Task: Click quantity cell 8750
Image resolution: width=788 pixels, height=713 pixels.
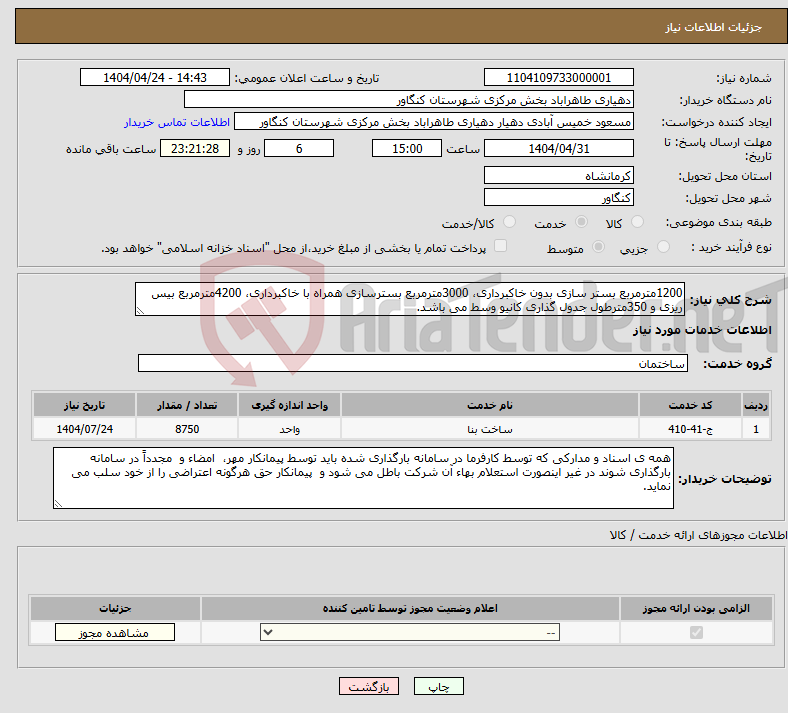Action: pos(187,429)
